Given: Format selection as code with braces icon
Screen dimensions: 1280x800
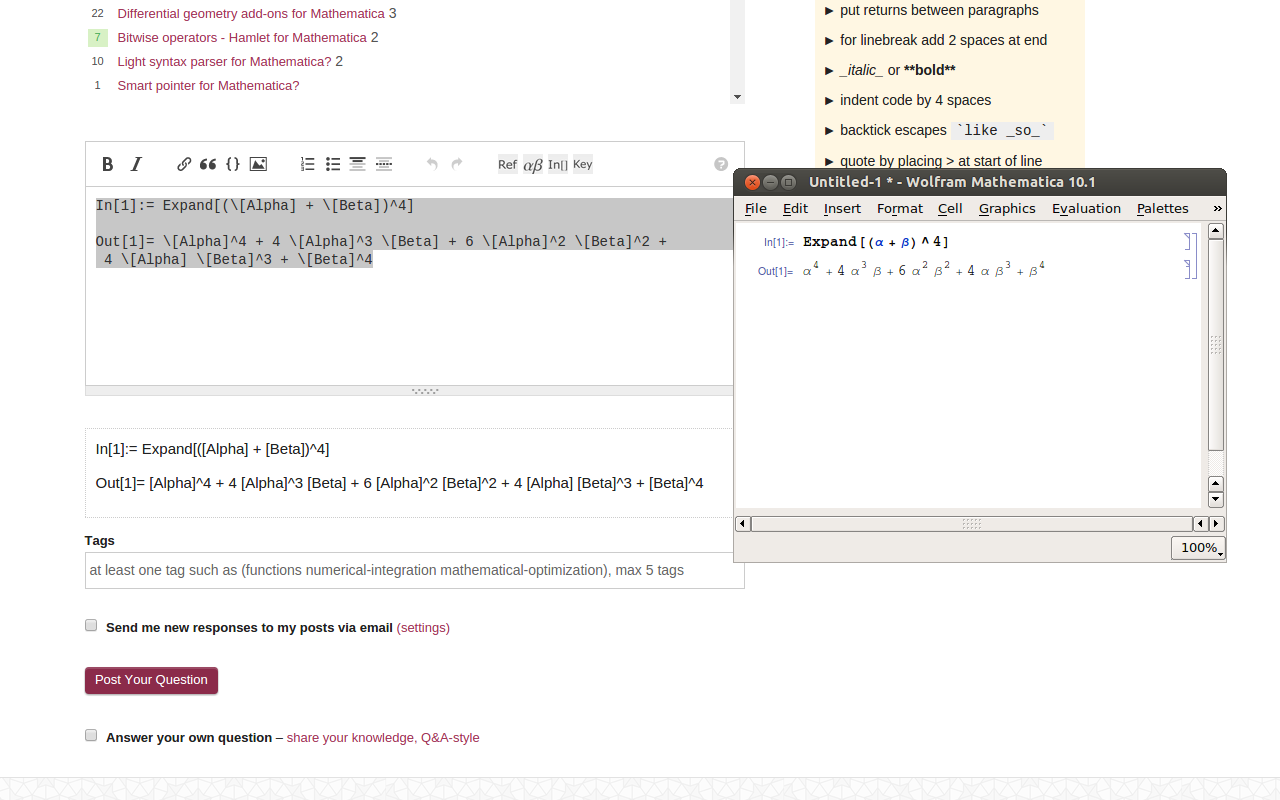Looking at the screenshot, I should tap(233, 164).
